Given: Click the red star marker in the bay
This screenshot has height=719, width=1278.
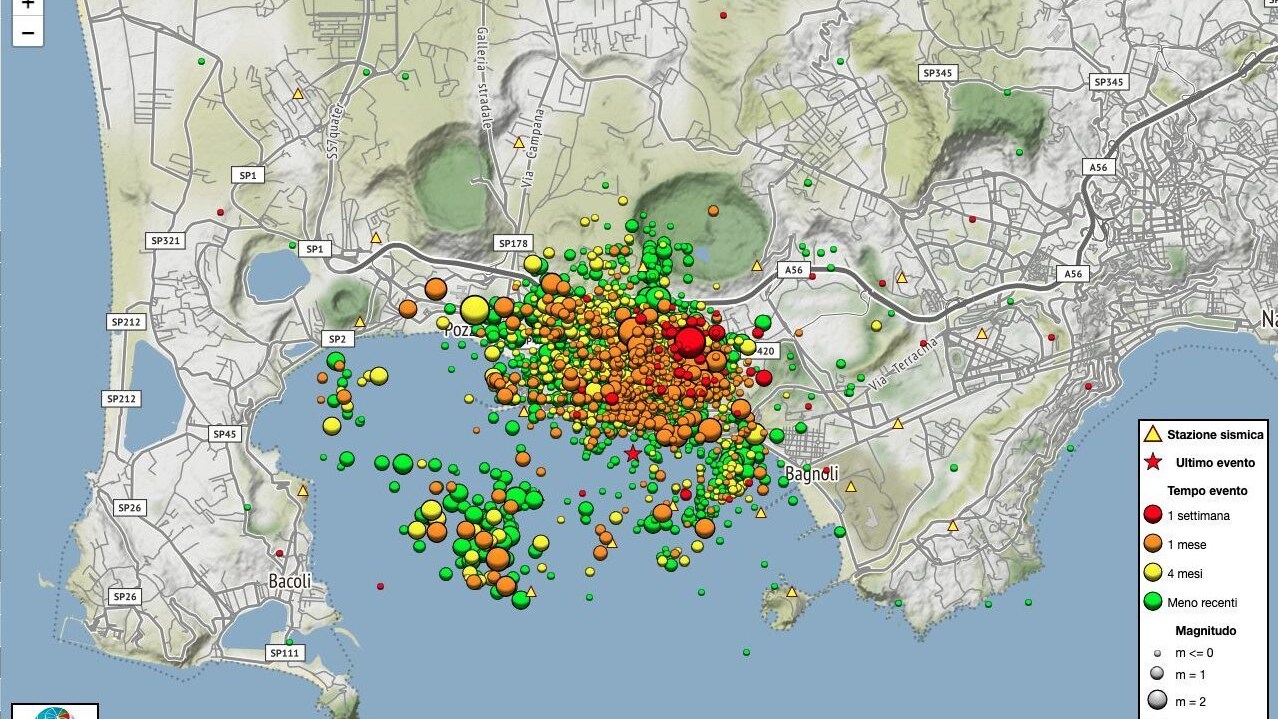Looking at the screenshot, I should coord(632,454).
